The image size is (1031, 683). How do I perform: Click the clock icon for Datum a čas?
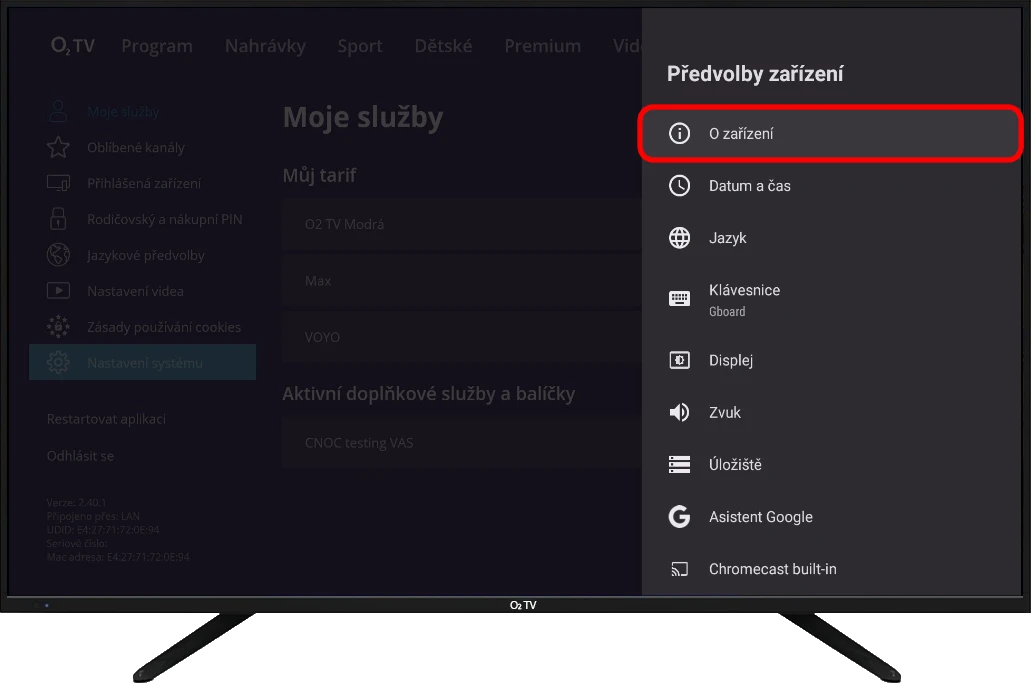pos(679,186)
